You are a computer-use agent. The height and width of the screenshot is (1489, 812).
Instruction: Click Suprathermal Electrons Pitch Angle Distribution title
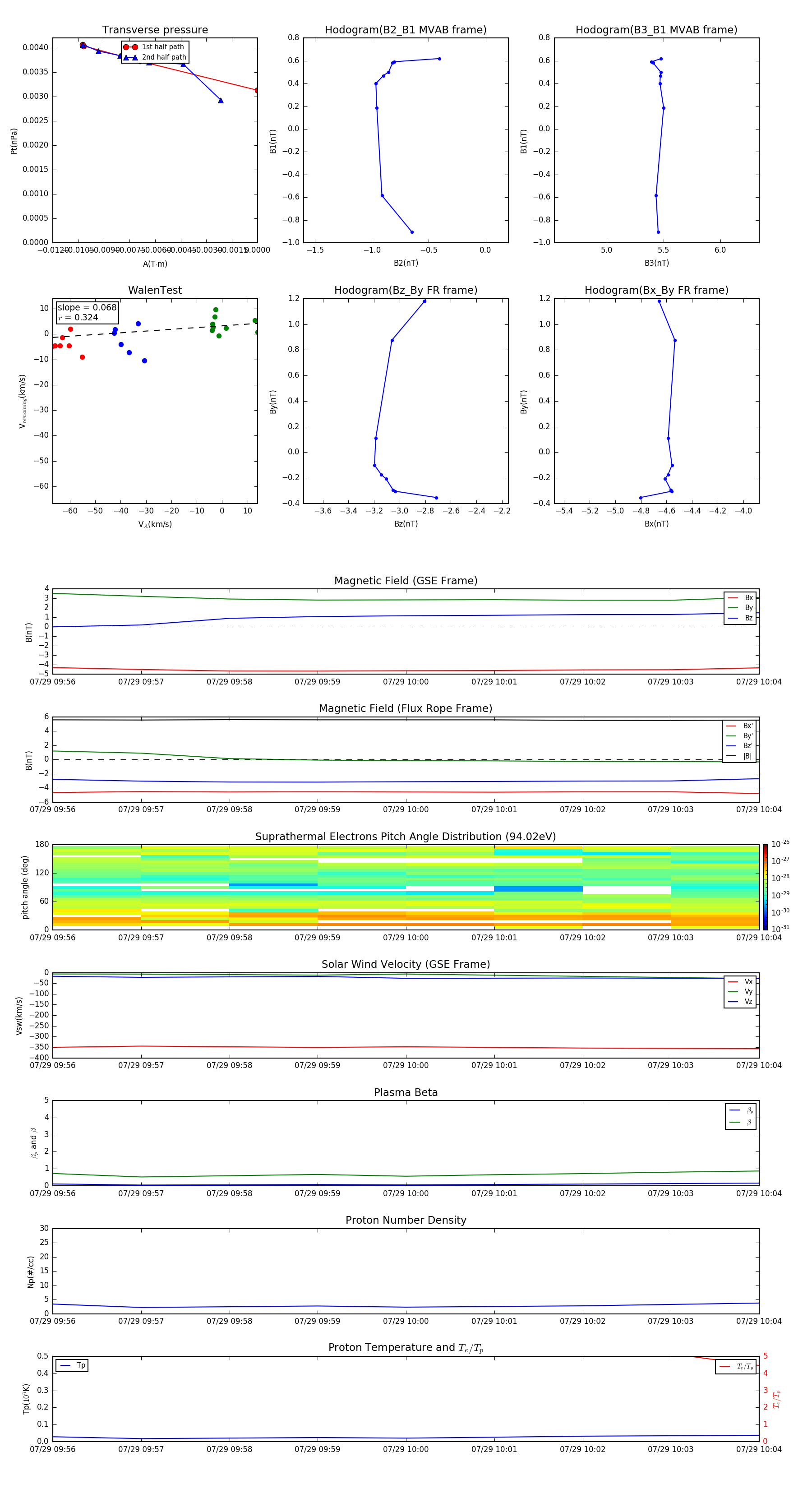(x=406, y=837)
